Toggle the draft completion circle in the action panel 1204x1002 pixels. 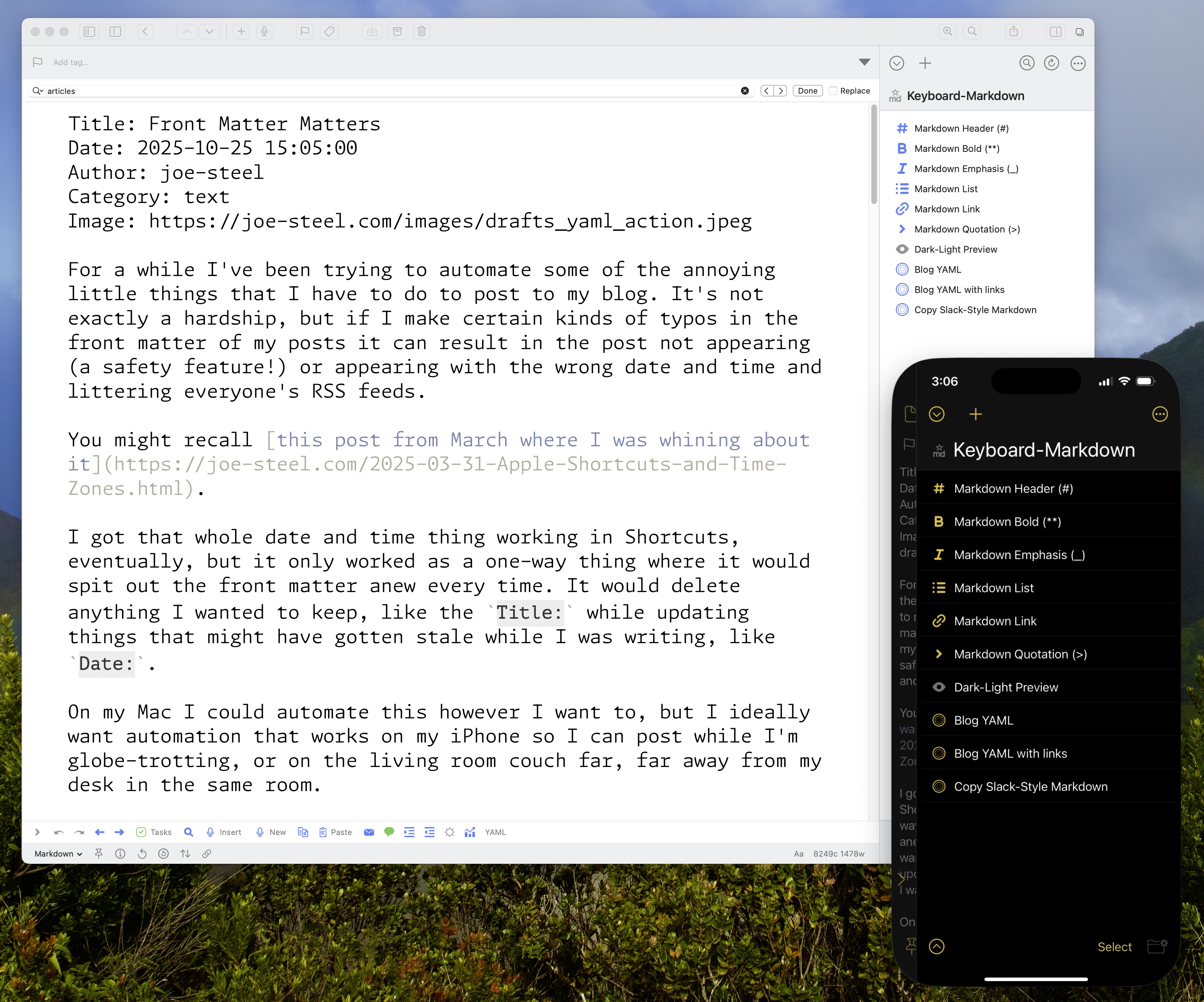click(897, 64)
